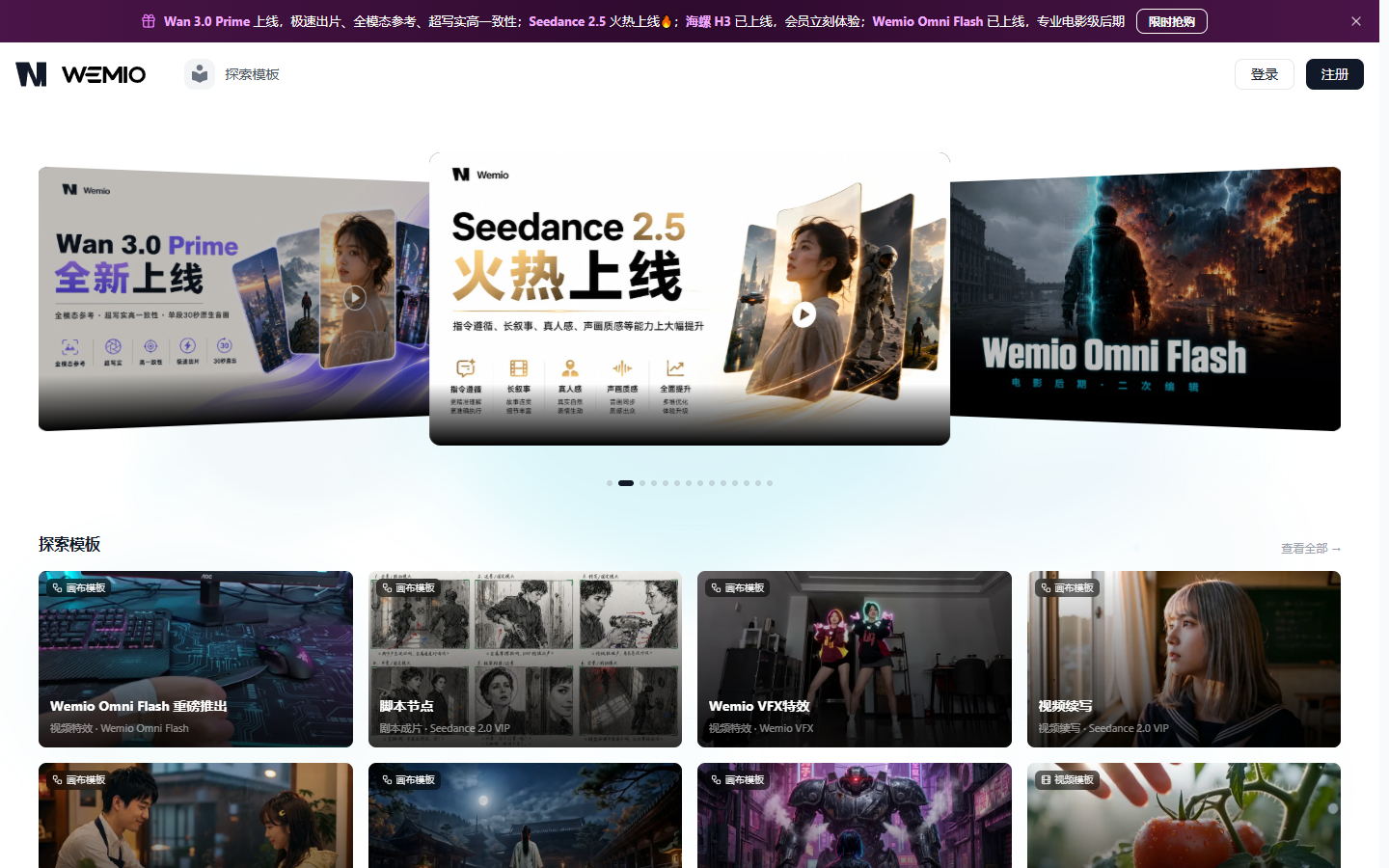The height and width of the screenshot is (868, 1389).
Task: Click the Seedance 2.5 火热上线 headline
Action: click(x=568, y=255)
